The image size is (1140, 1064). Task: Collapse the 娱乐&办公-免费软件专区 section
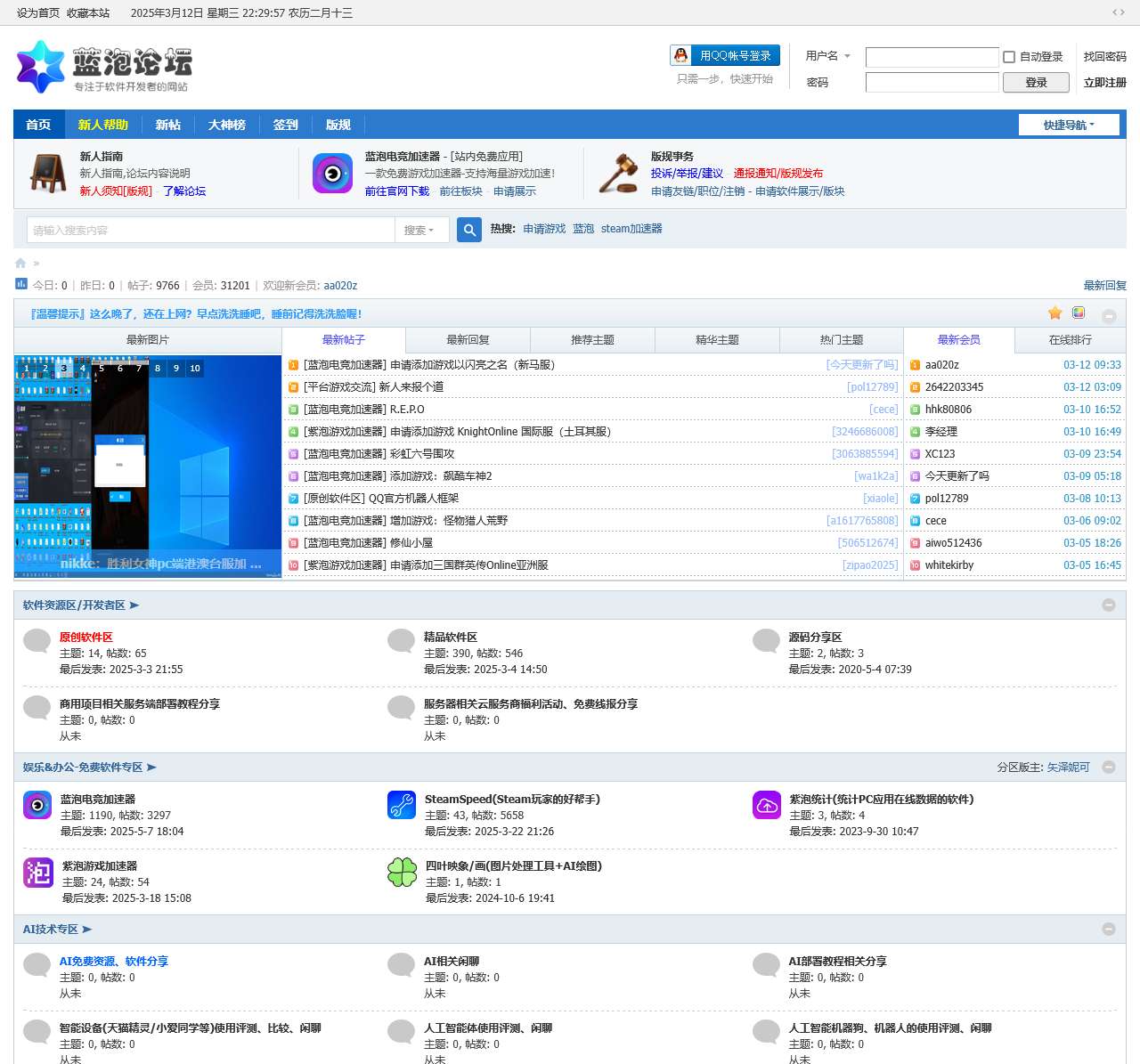(x=1109, y=767)
